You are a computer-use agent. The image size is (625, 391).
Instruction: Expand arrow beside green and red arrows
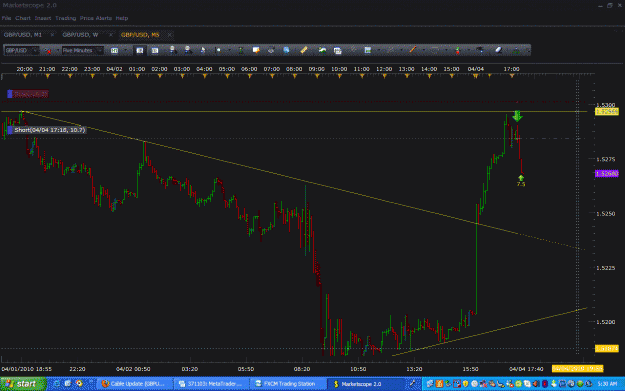[469, 50]
